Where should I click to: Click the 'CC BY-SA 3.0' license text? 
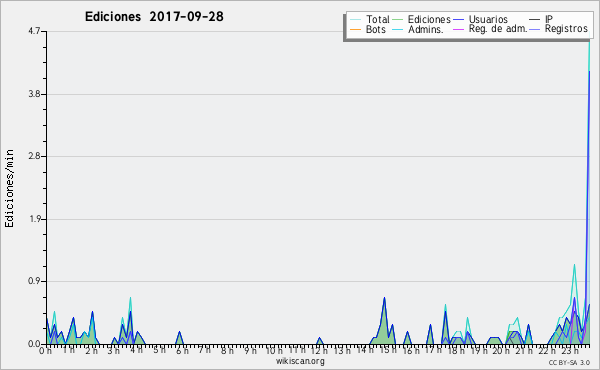(x=569, y=362)
